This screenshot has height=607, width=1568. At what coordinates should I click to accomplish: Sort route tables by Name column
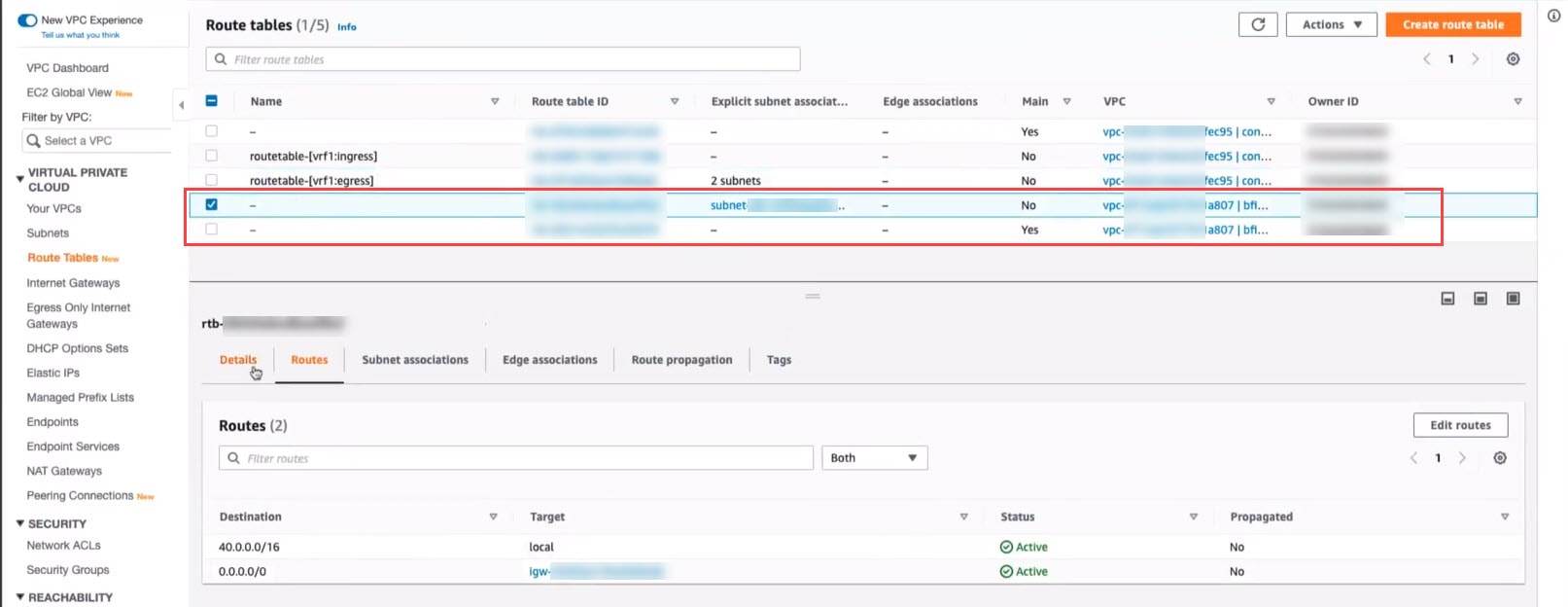point(495,101)
